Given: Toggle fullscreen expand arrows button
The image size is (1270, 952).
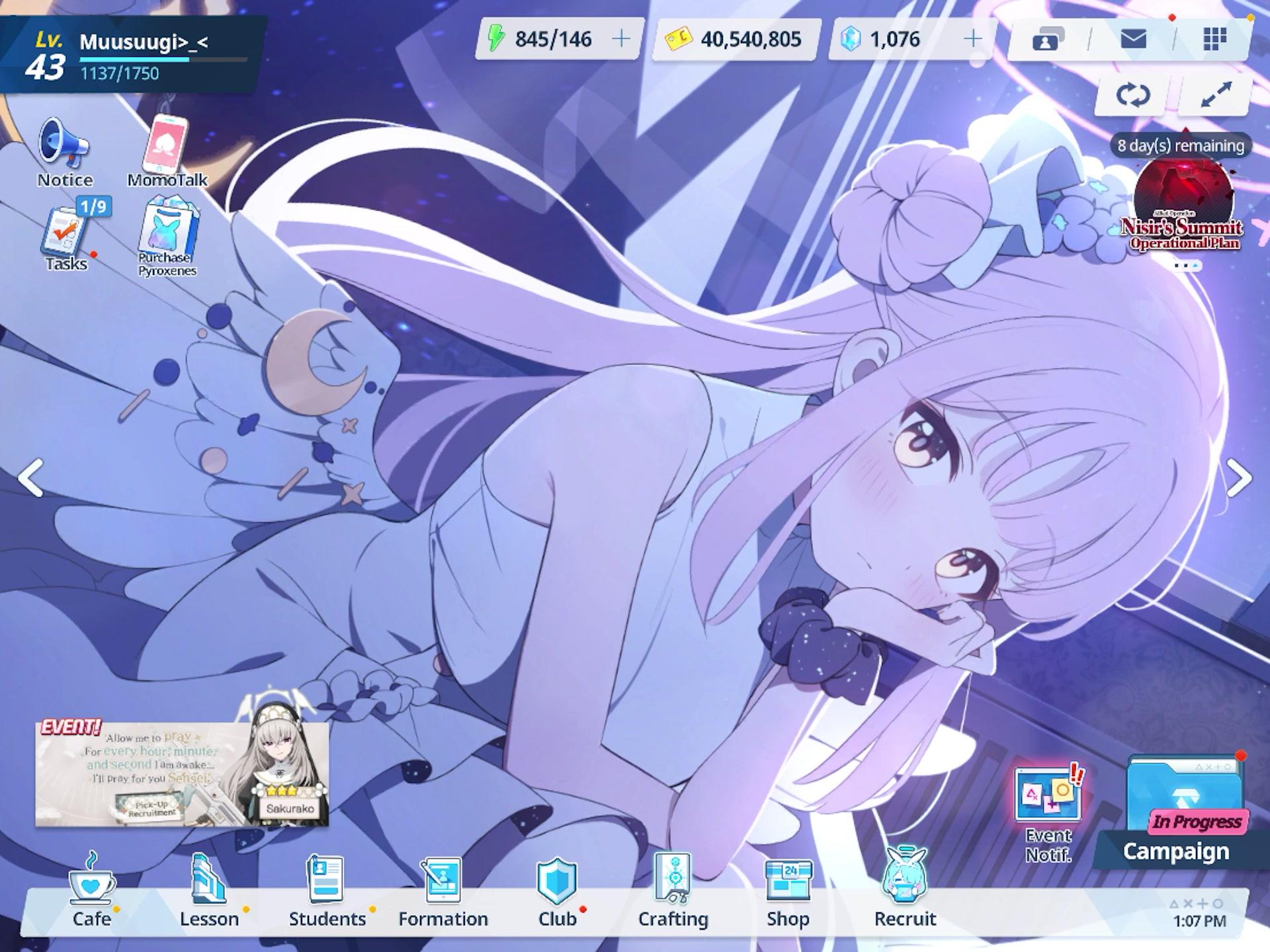Looking at the screenshot, I should coord(1215,95).
